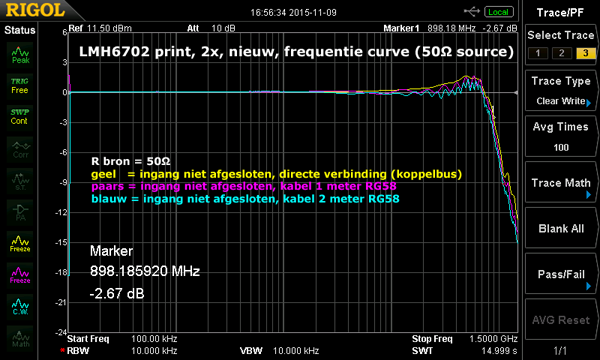Click the RIGOL logo
This screenshot has width=600, height=360.
pos(35,10)
